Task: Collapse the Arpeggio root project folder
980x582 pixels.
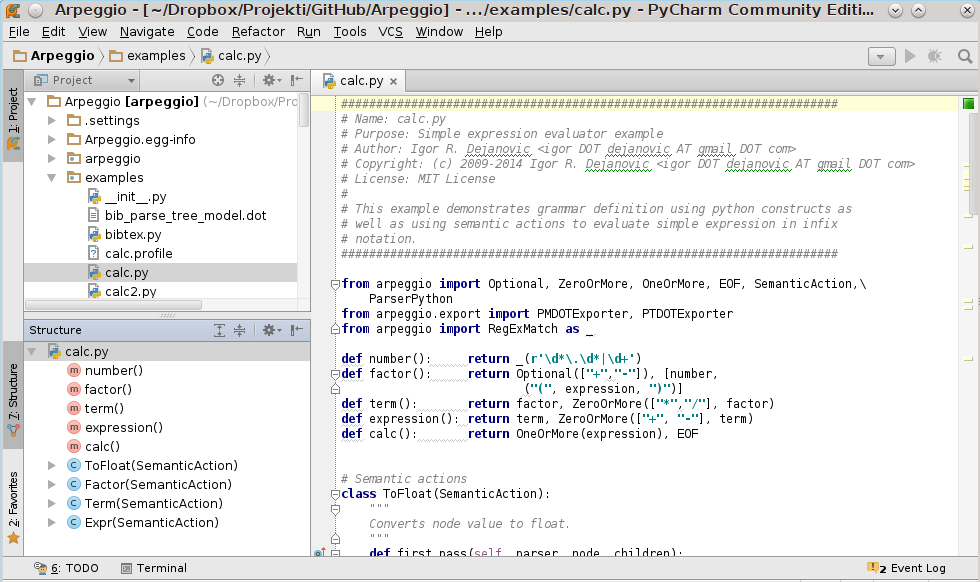Action: 32,101
